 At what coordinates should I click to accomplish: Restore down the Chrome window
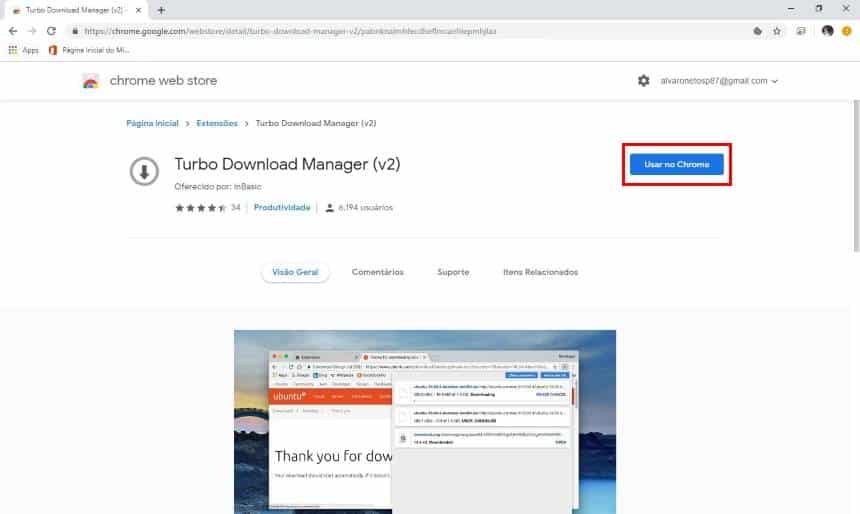coord(818,9)
